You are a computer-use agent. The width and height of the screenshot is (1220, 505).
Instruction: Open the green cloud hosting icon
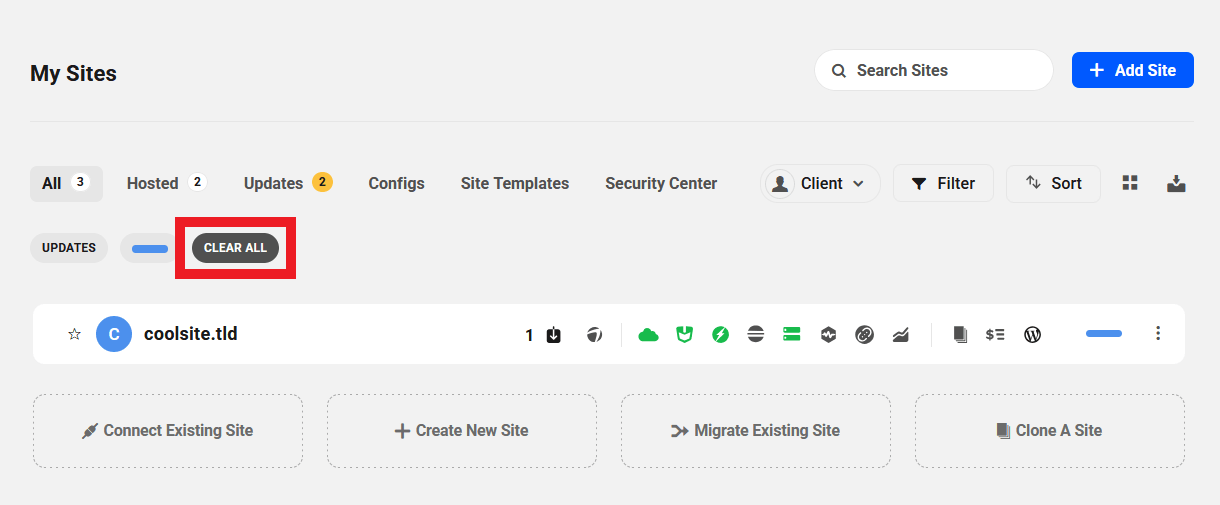pos(649,335)
